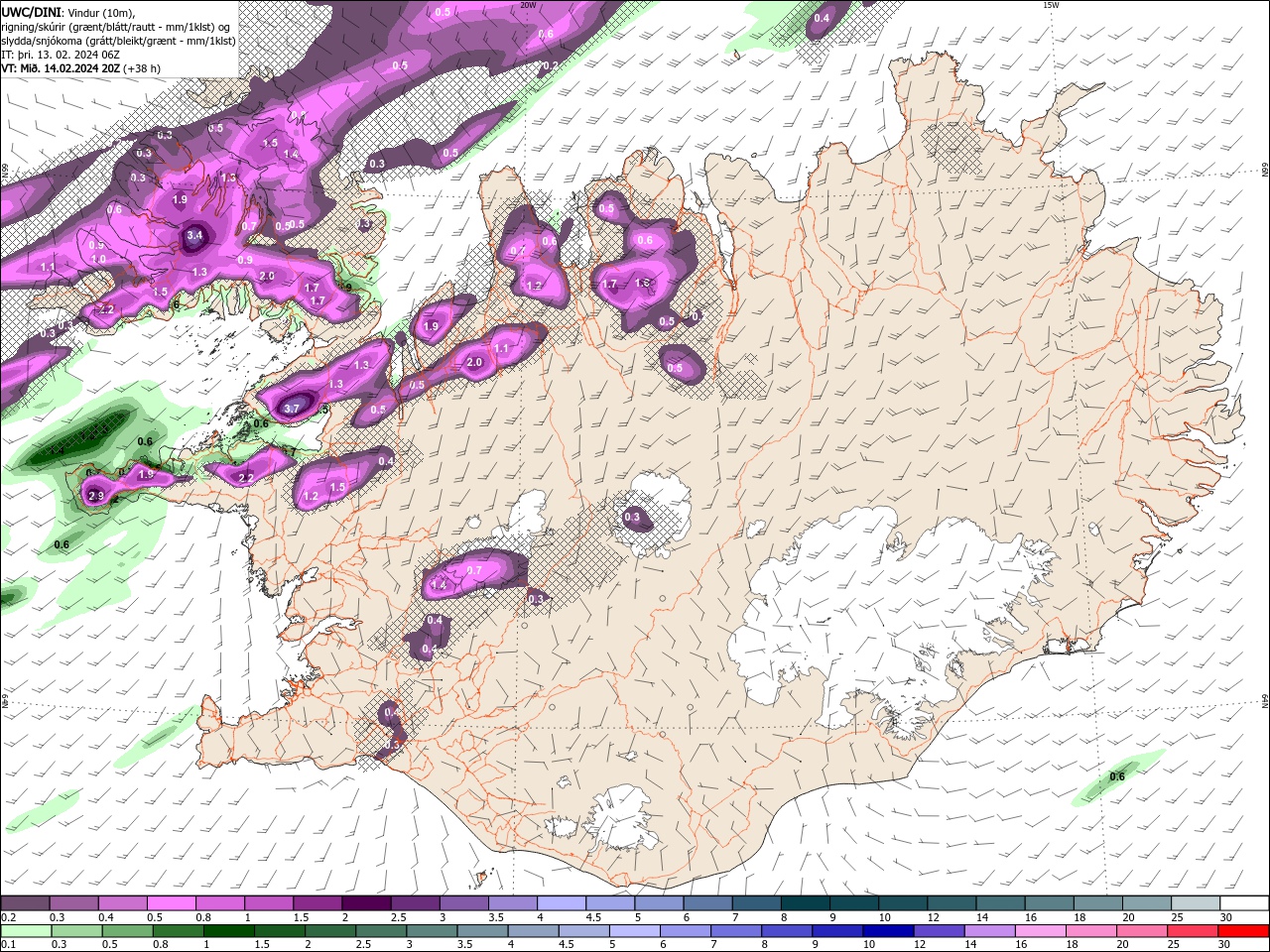Image resolution: width=1270 pixels, height=952 pixels.
Task: Select the 'Vindur (10m)' text in the header
Action: 101,12
